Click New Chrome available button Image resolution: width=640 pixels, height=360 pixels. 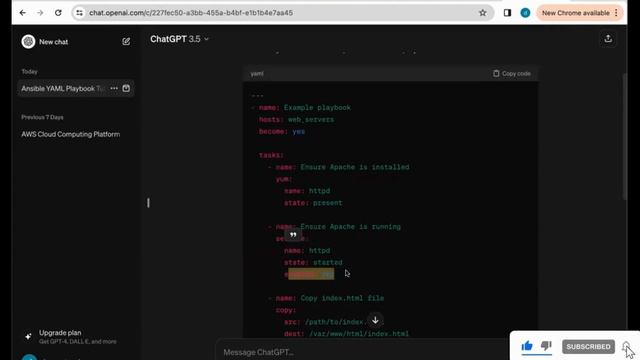(x=576, y=13)
